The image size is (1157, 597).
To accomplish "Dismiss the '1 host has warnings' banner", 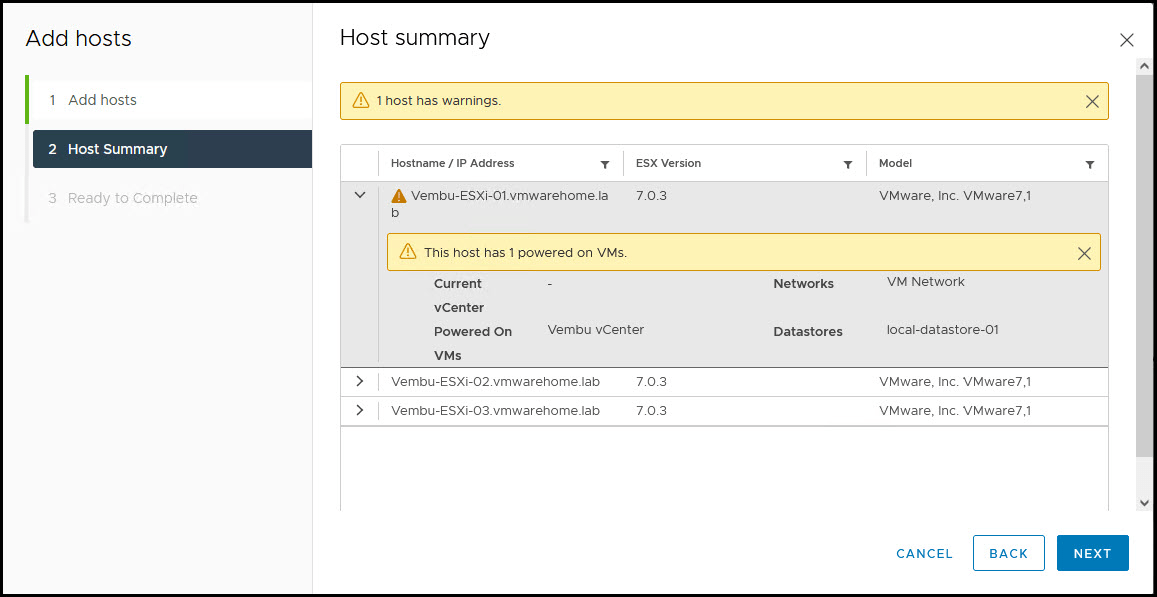I will coord(1093,102).
